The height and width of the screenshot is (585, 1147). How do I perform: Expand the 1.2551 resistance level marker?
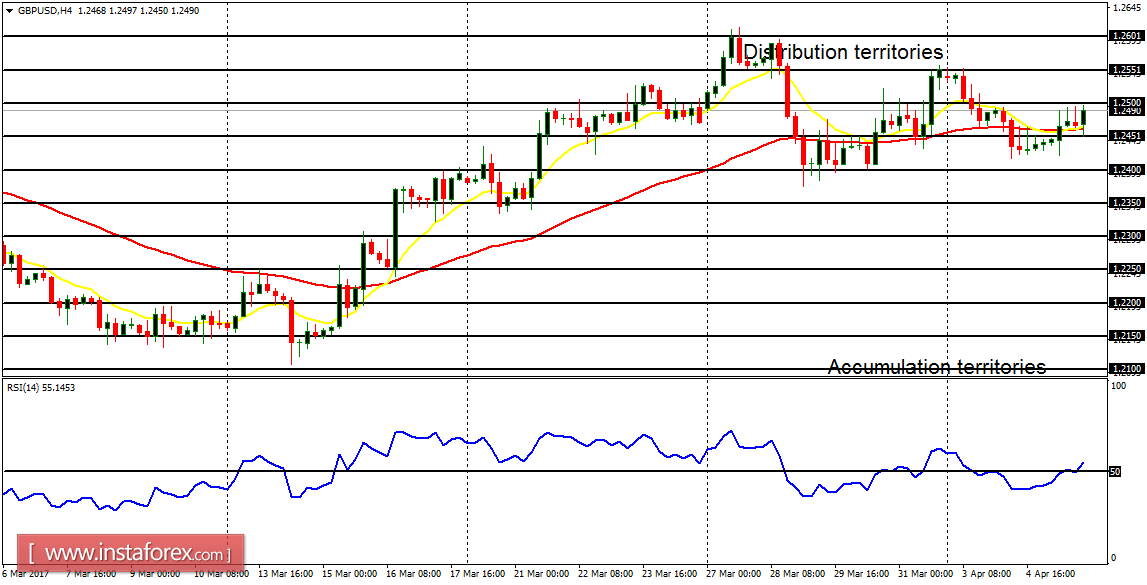pos(1127,70)
